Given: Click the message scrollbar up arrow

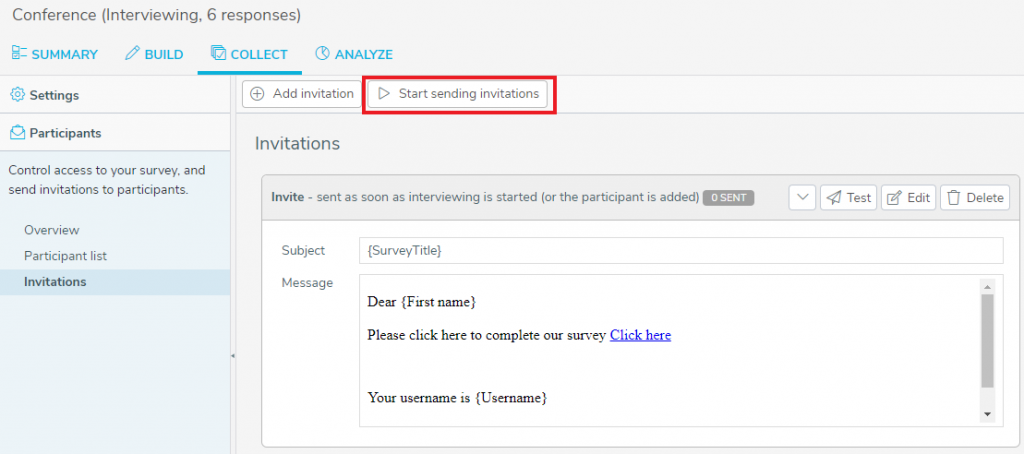Looking at the screenshot, I should point(987,287).
